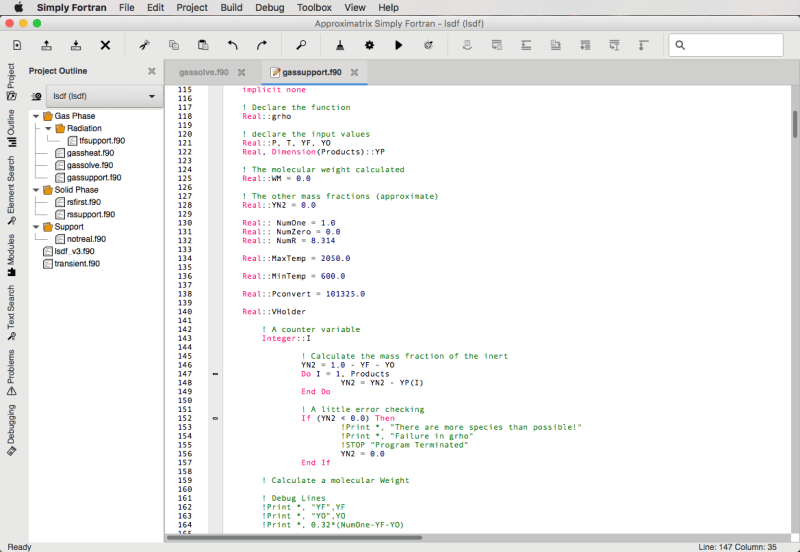Screen dimensions: 800x552
Task: Cut selection with the scissors icon
Action: pyautogui.click(x=144, y=45)
